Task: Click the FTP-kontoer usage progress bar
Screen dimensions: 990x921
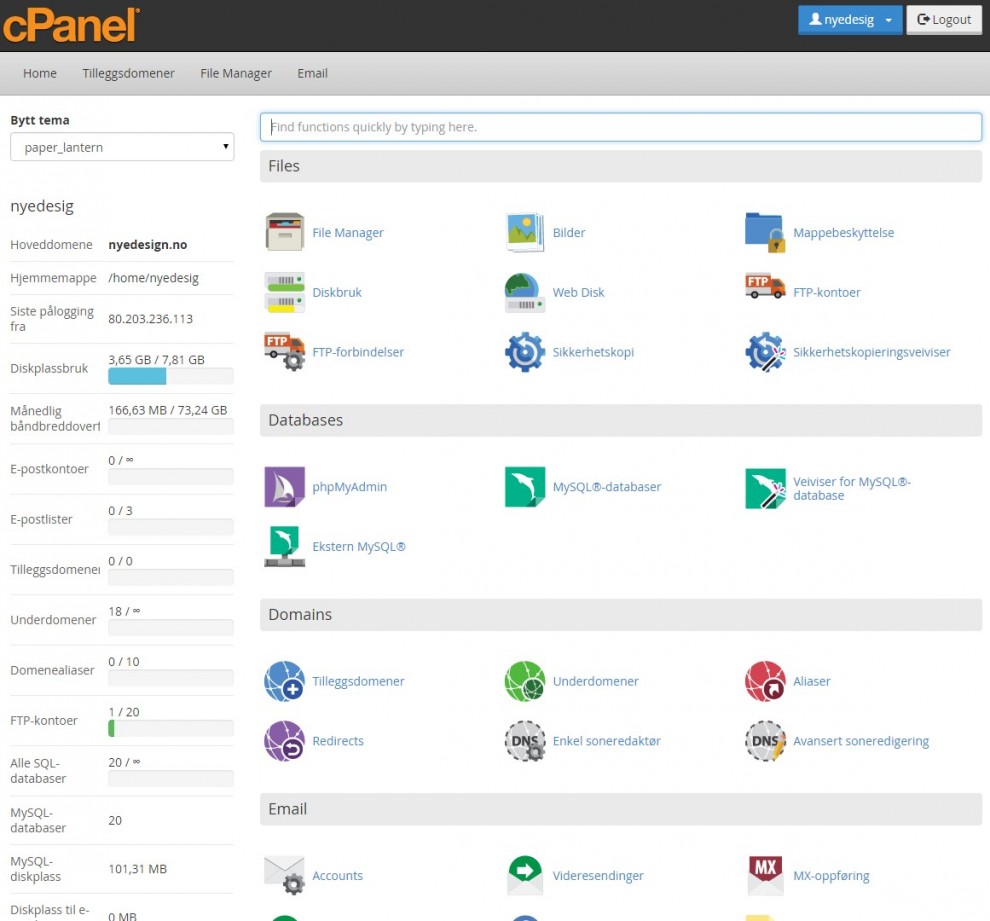Action: 170,728
